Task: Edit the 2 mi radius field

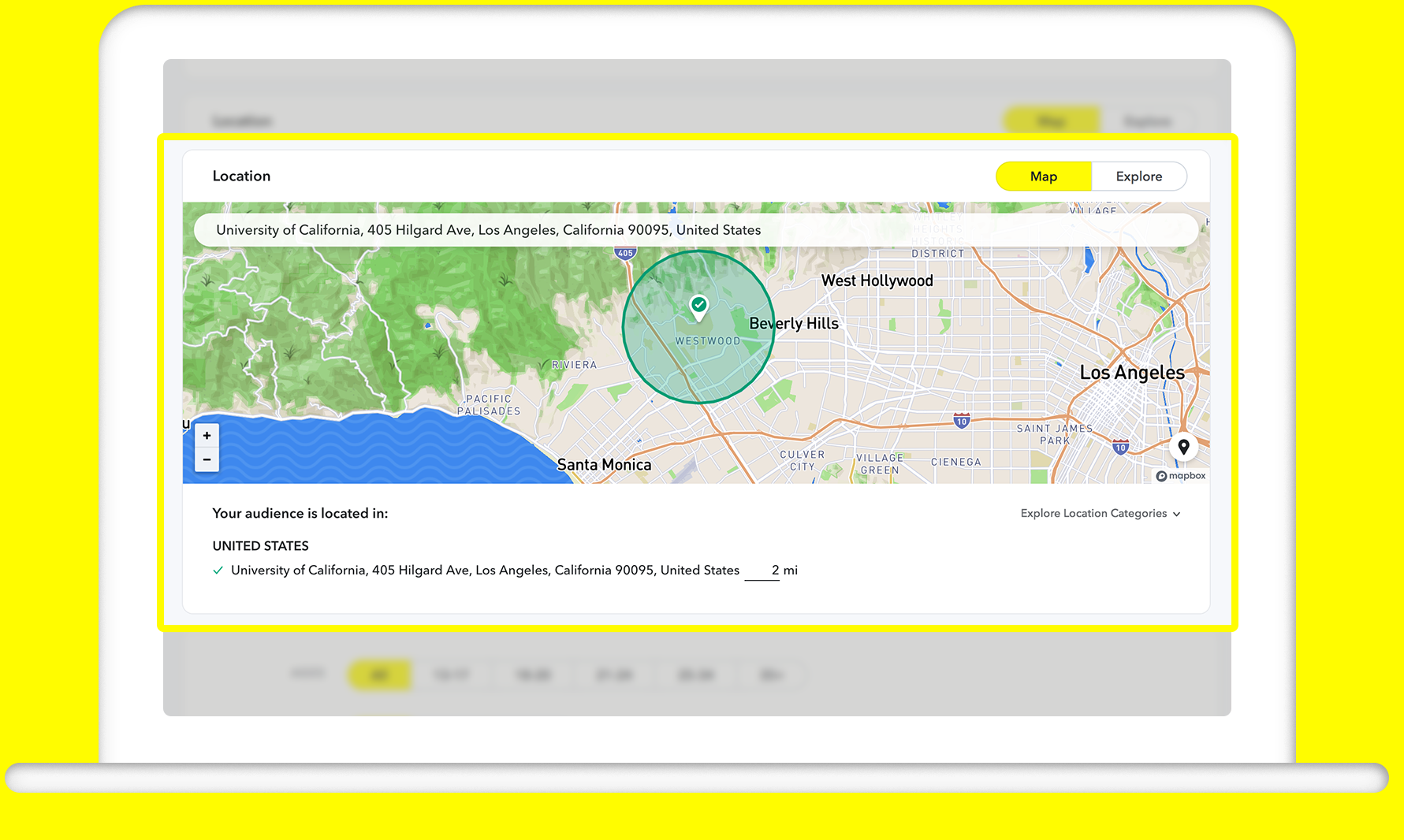Action: click(762, 571)
